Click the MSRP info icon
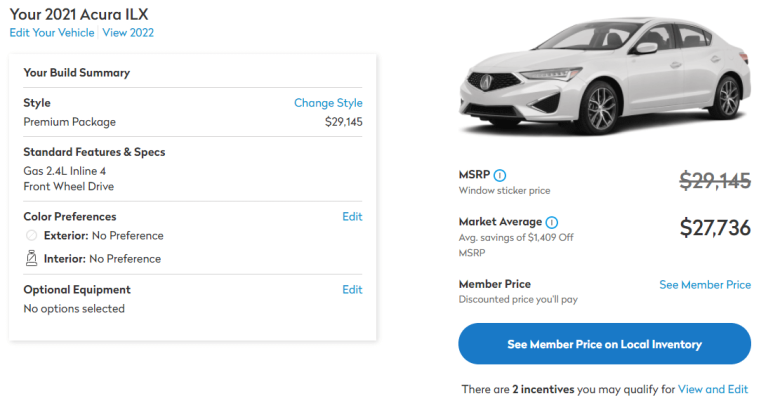 pyautogui.click(x=500, y=175)
